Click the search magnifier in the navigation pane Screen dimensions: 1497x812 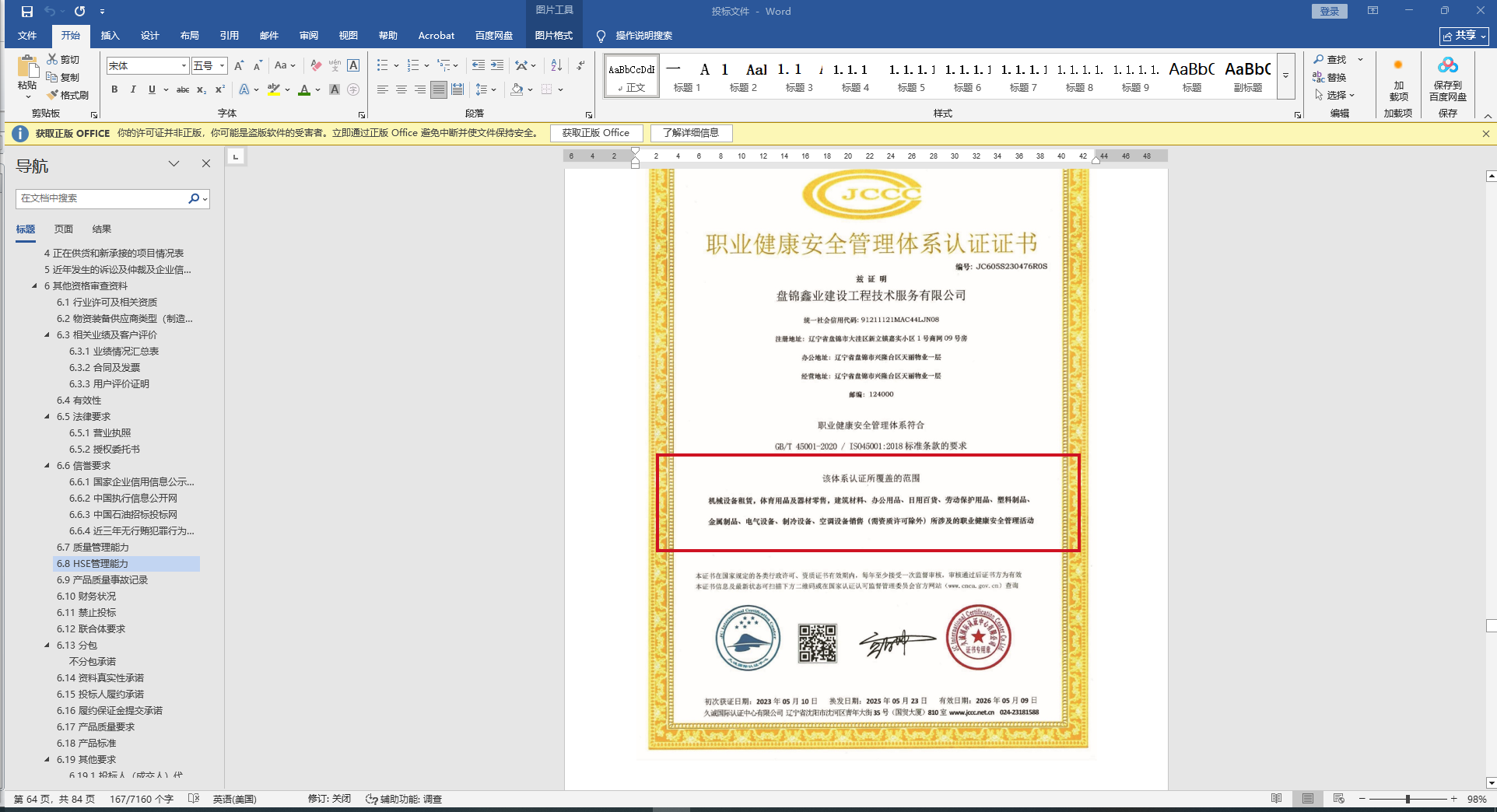[x=194, y=198]
